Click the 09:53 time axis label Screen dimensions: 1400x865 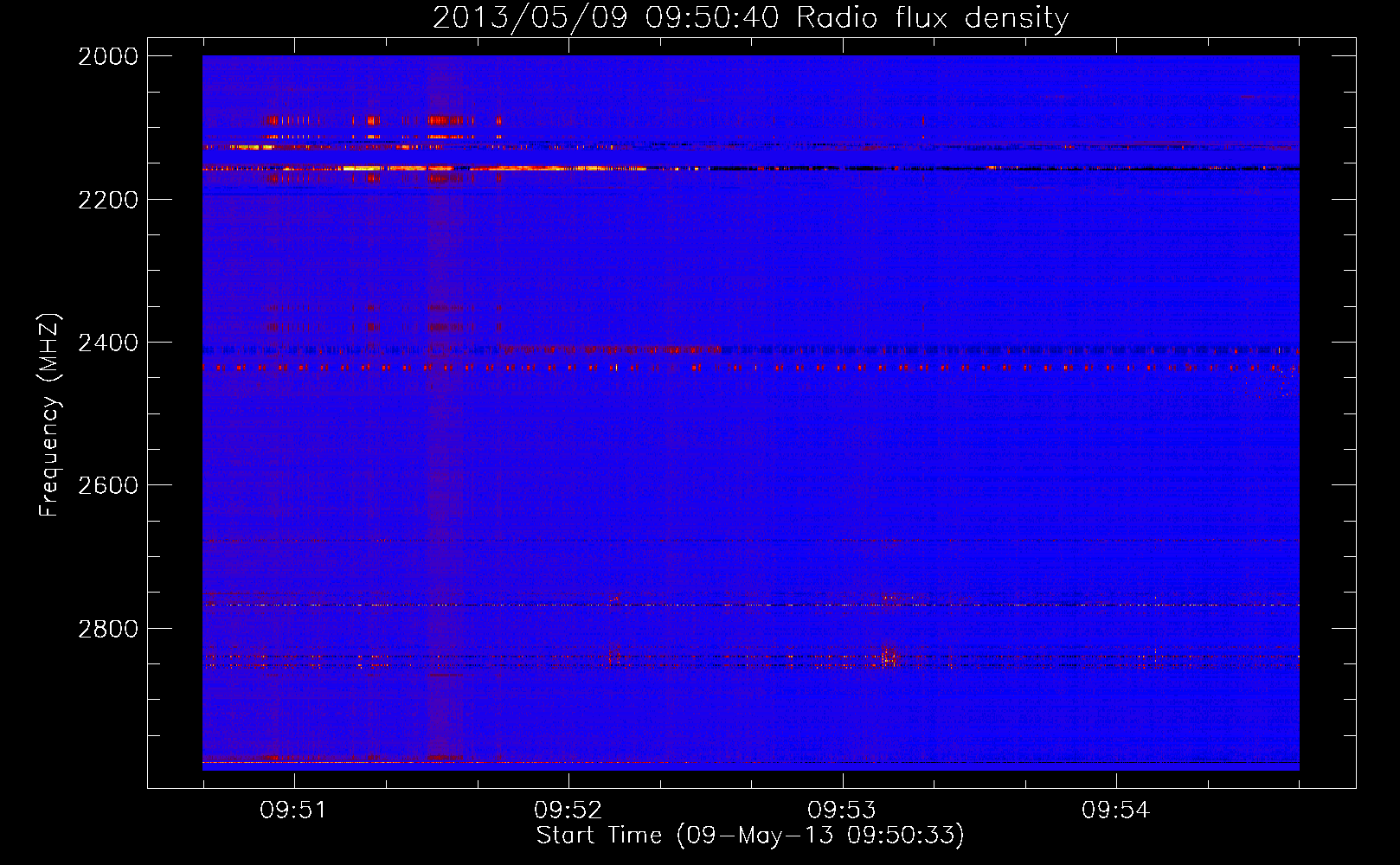(x=842, y=810)
